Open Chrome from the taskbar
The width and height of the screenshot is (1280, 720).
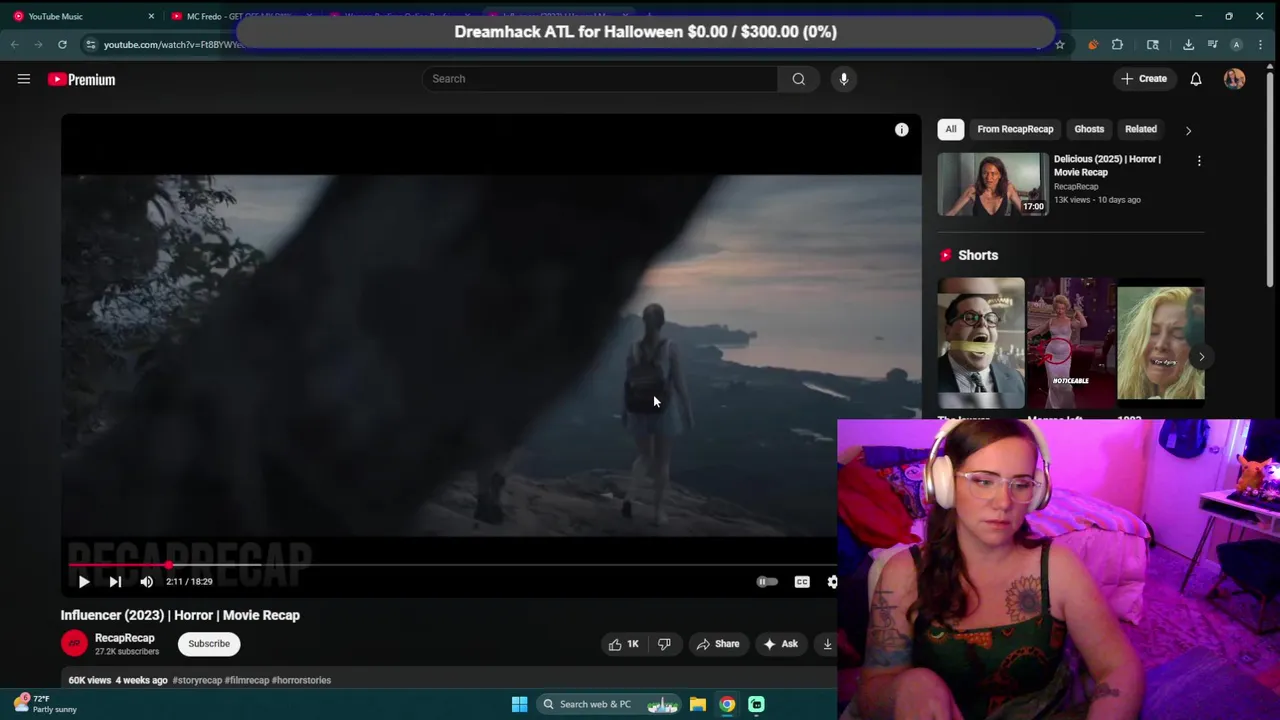[727, 704]
